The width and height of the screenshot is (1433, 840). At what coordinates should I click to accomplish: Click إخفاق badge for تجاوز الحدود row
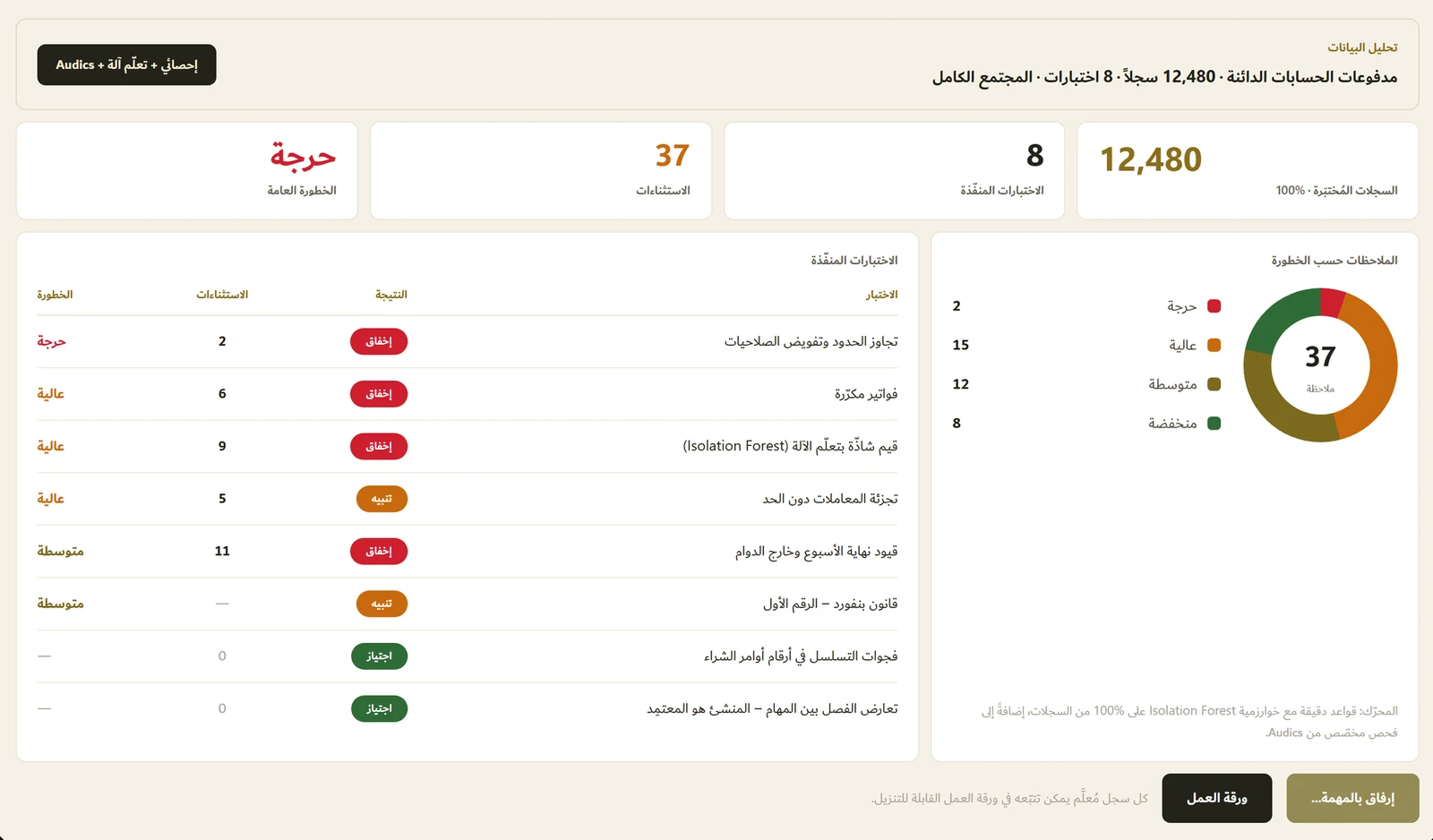pyautogui.click(x=379, y=341)
